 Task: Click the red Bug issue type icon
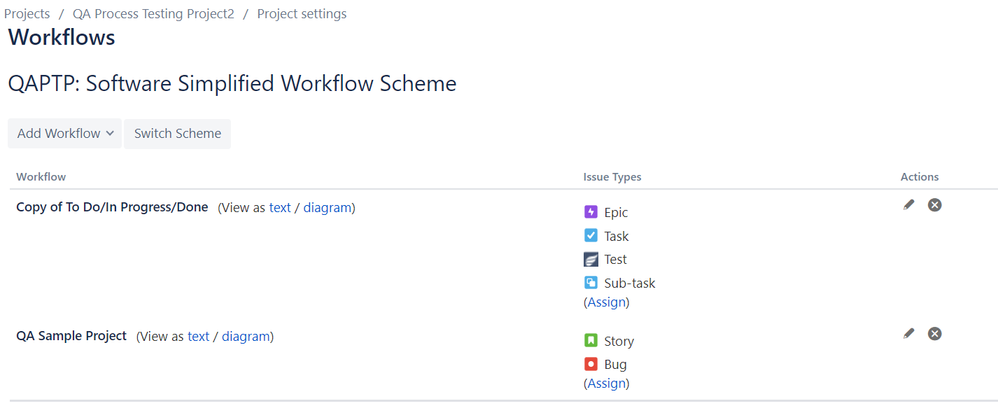coord(591,364)
